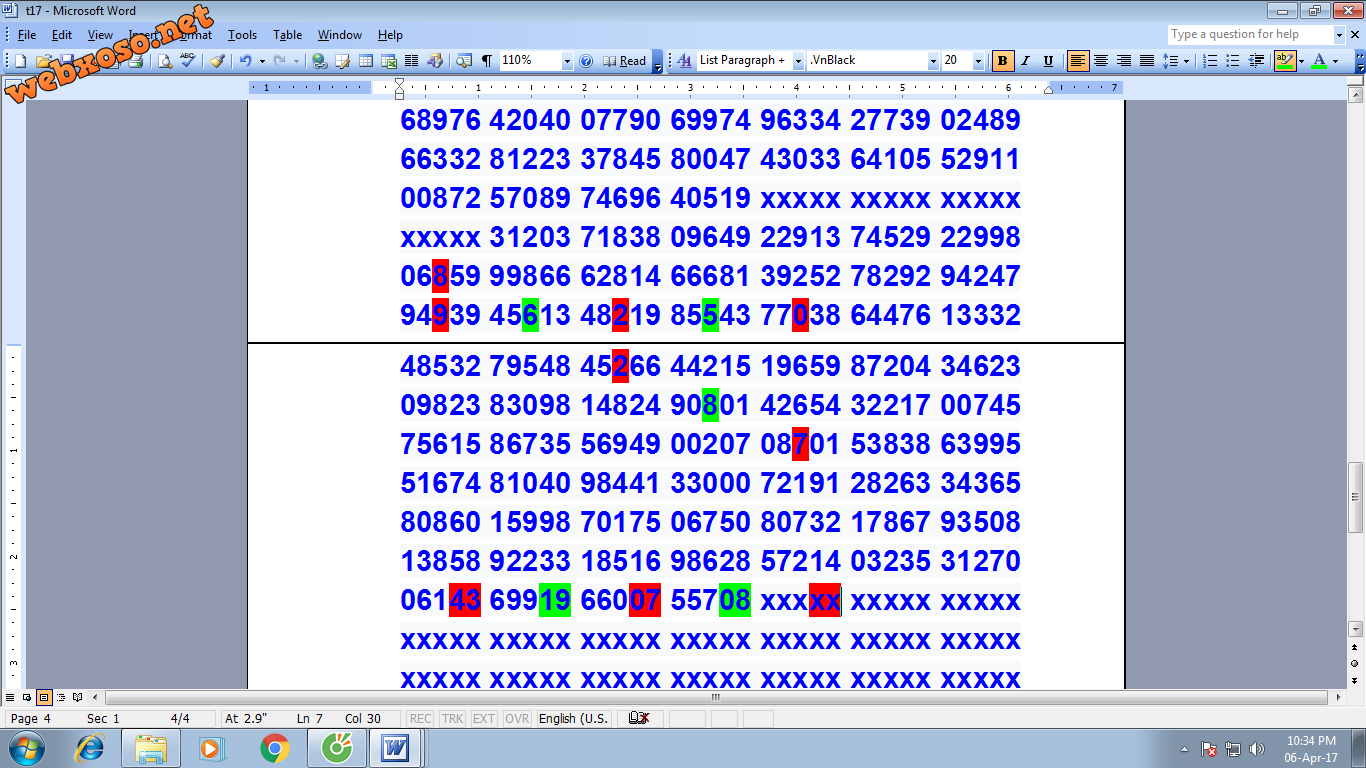Viewport: 1366px width, 768px height.
Task: Undo the last action
Action: (x=245, y=61)
